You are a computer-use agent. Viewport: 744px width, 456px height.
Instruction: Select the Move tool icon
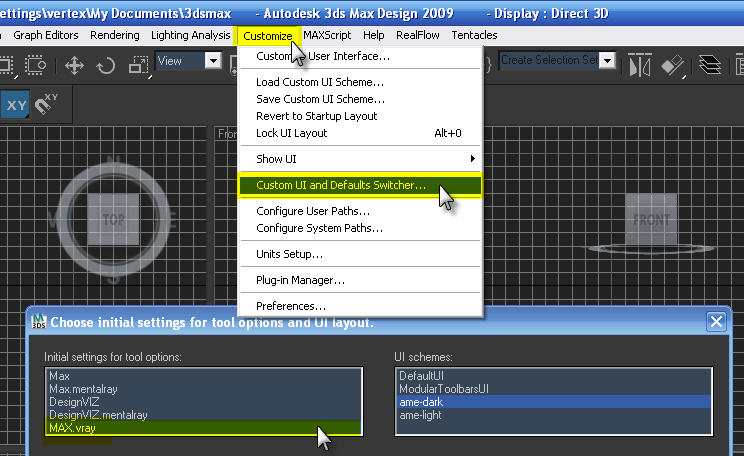(74, 65)
